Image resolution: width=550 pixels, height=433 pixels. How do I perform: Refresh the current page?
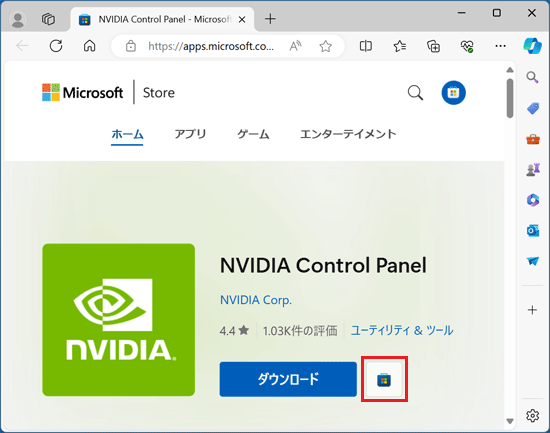tap(56, 46)
